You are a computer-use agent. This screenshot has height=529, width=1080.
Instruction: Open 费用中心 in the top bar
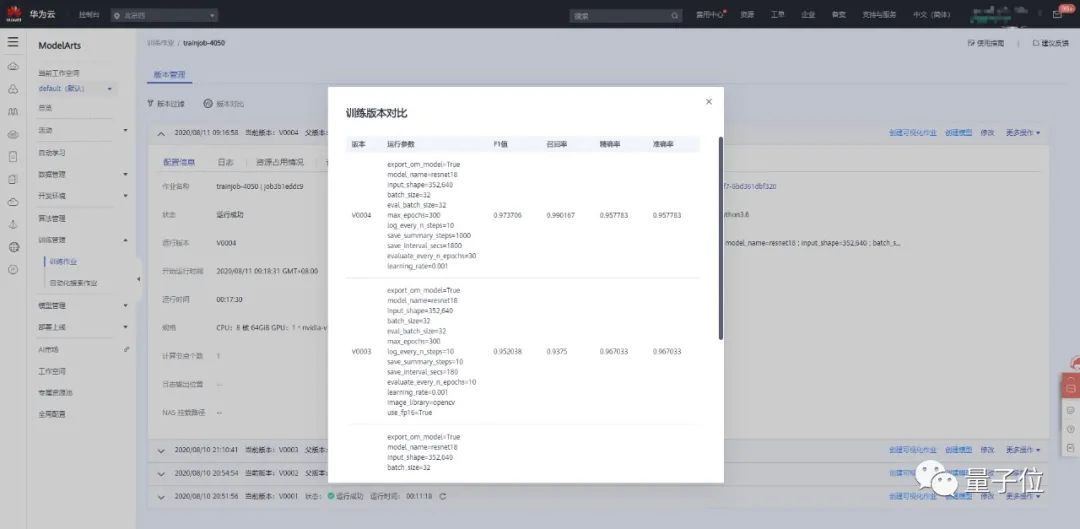coord(709,15)
